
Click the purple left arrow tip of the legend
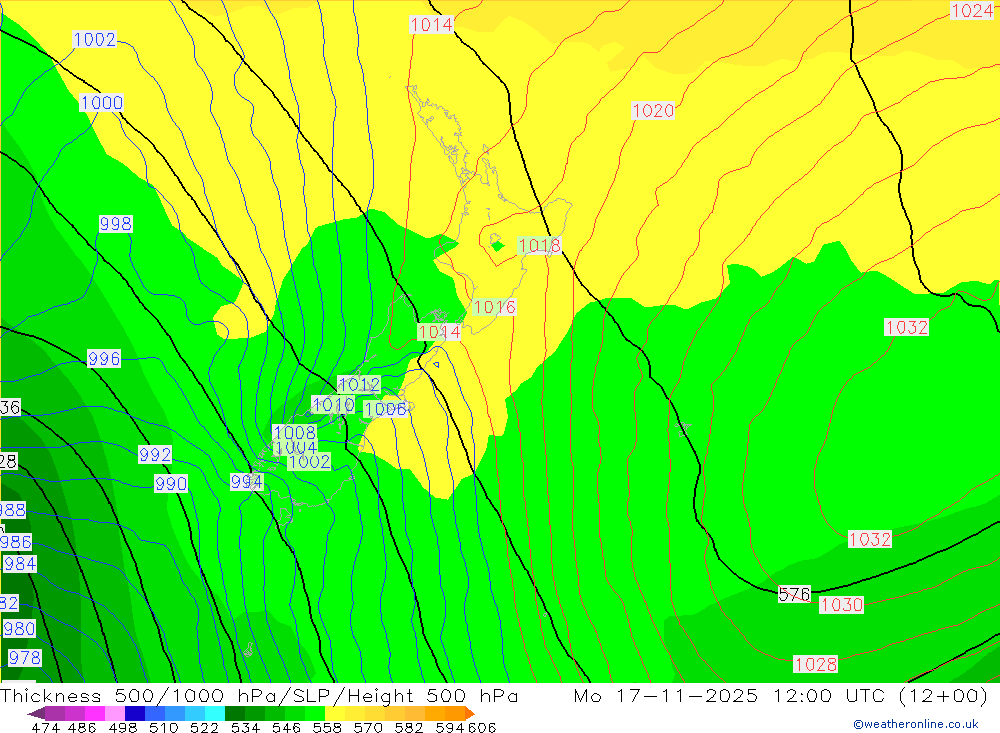[x=36, y=713]
